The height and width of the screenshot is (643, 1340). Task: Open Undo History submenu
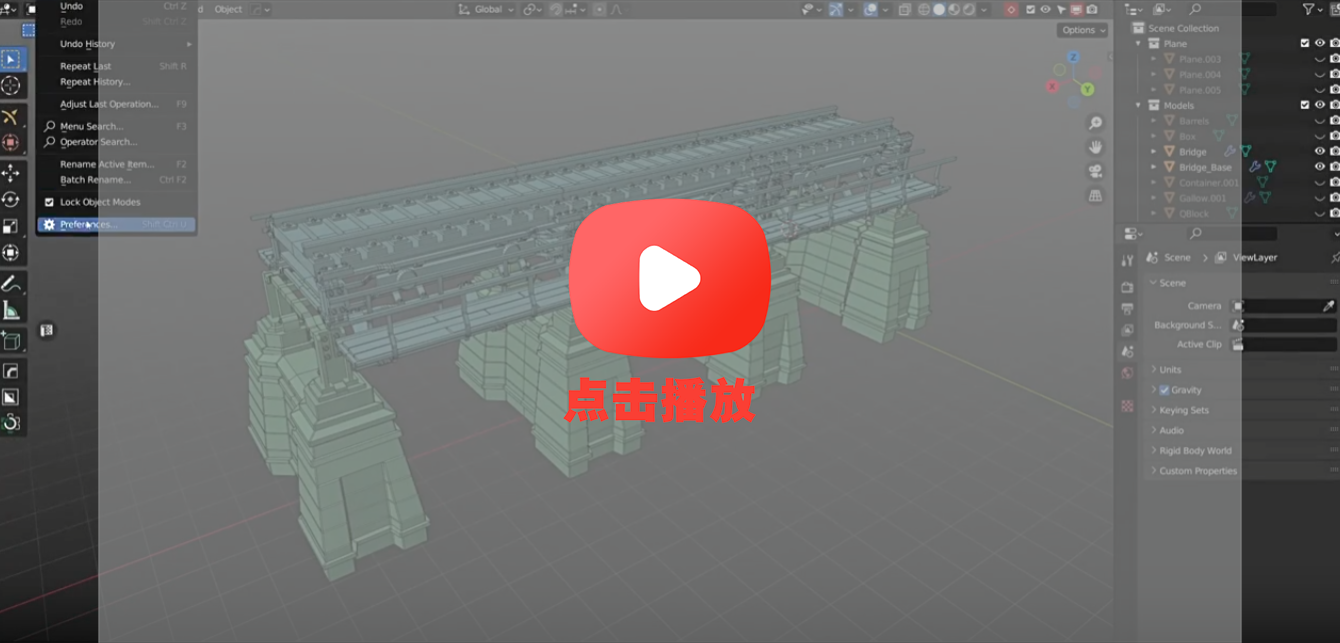[116, 44]
